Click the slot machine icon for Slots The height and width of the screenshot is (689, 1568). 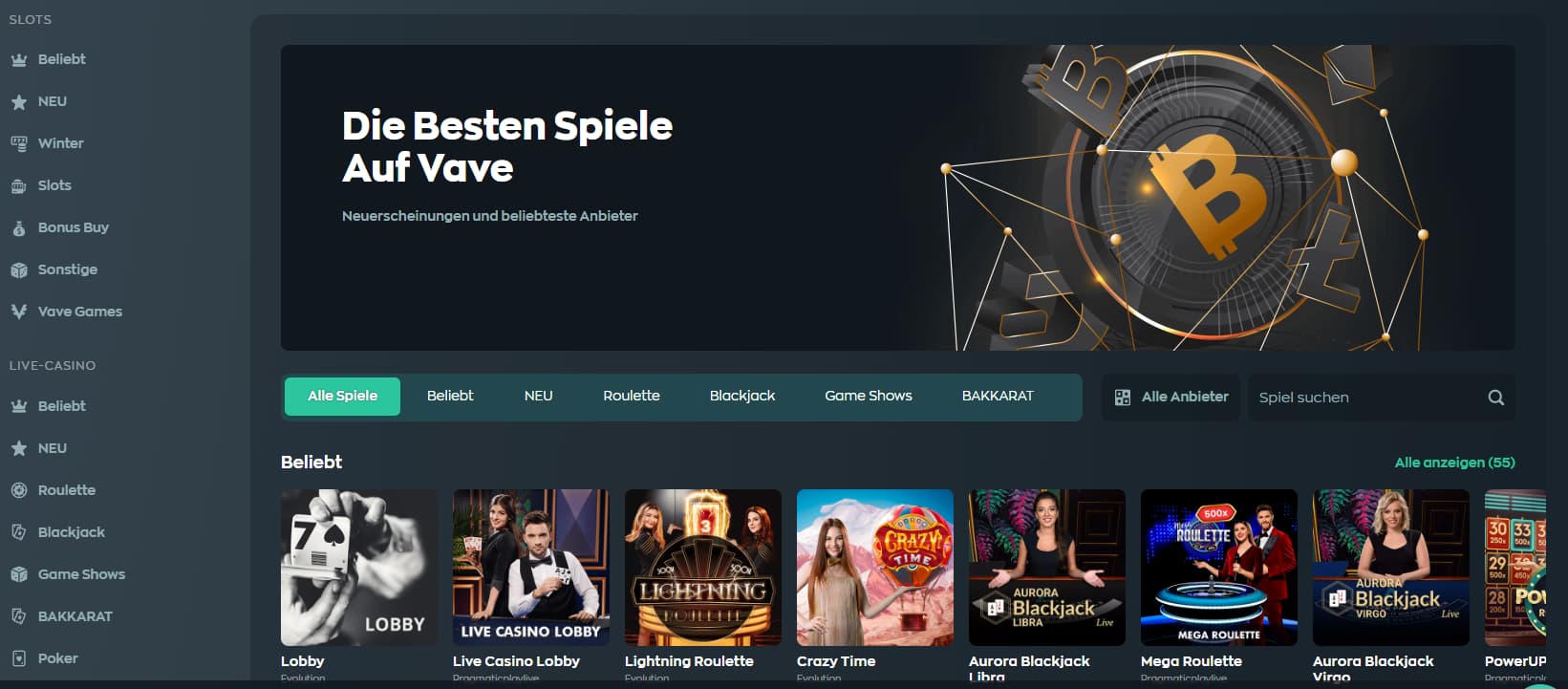tap(18, 185)
